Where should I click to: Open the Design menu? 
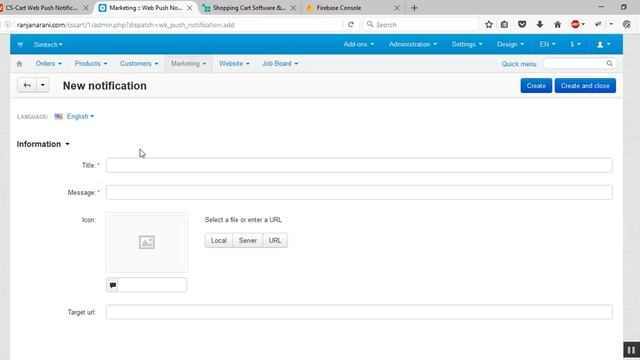pyautogui.click(x=510, y=44)
